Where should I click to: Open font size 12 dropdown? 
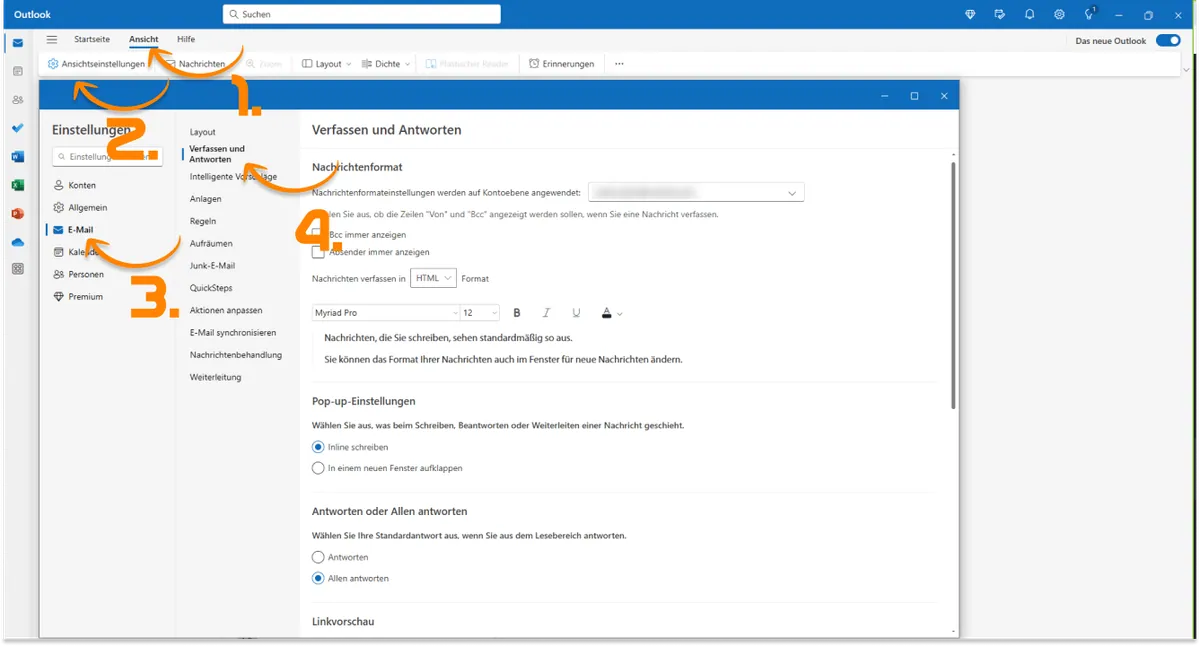(x=480, y=313)
